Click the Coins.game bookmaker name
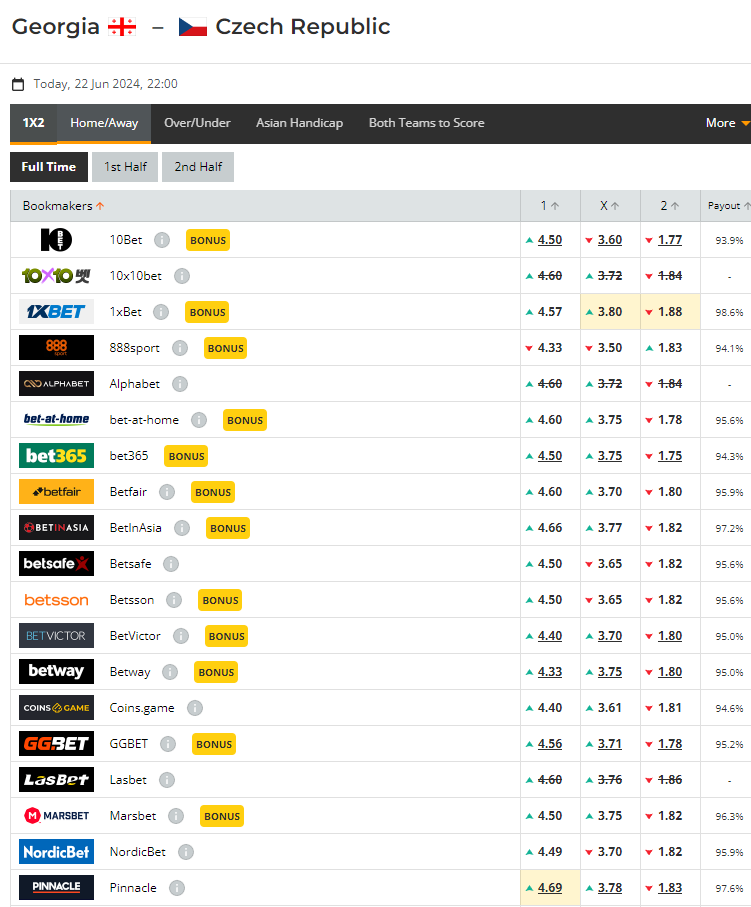 [x=142, y=708]
